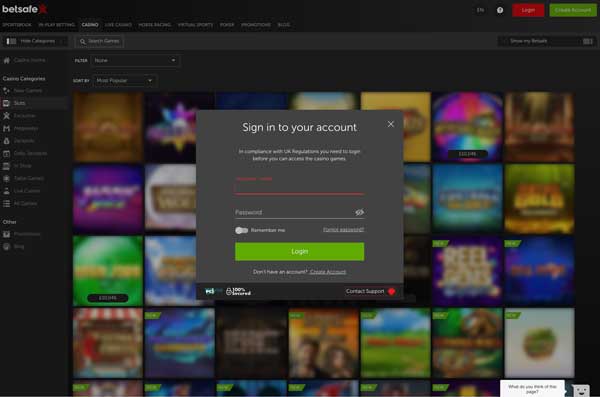This screenshot has height=397, width=600.
Task: Click the Blog sidebar icon
Action: tap(6, 247)
